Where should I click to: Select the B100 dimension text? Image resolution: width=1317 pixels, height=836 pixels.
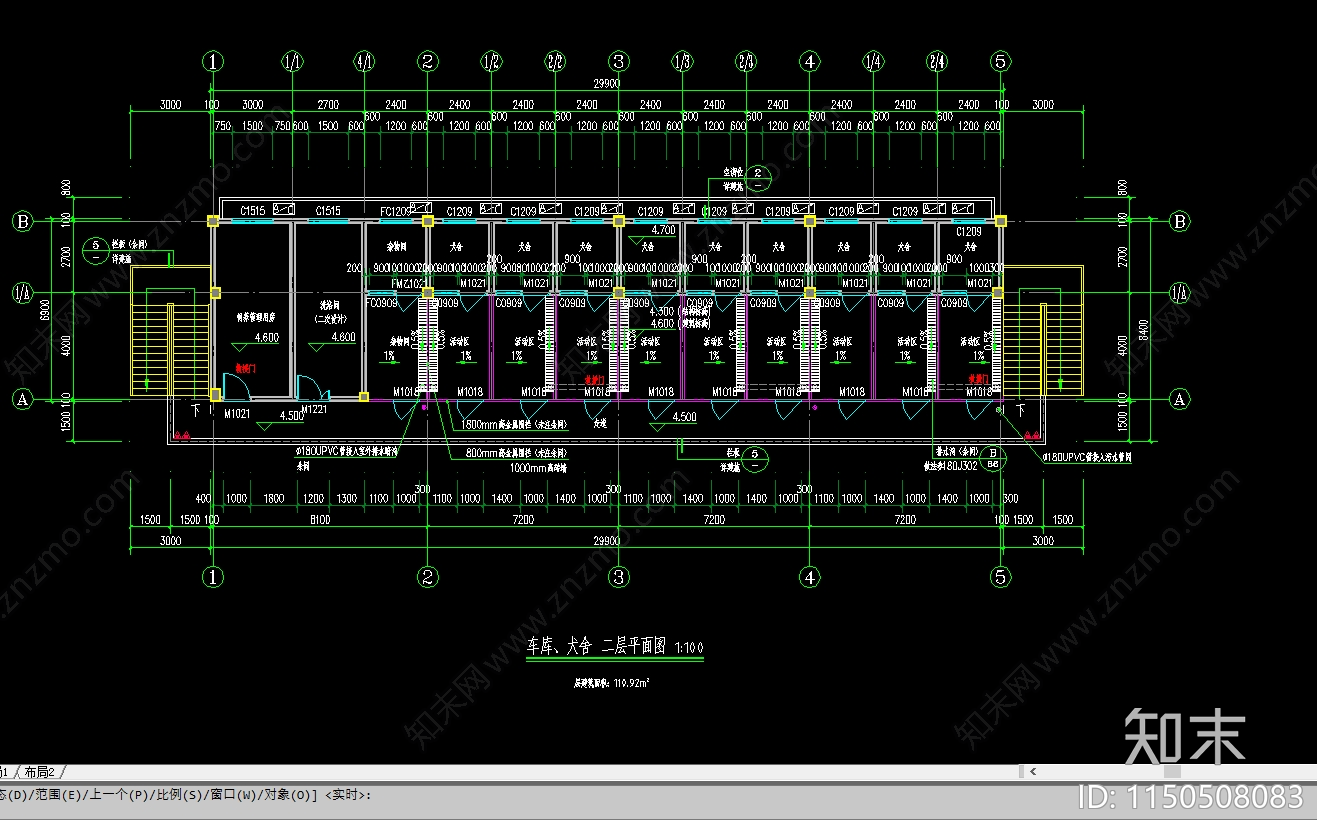click(x=320, y=520)
